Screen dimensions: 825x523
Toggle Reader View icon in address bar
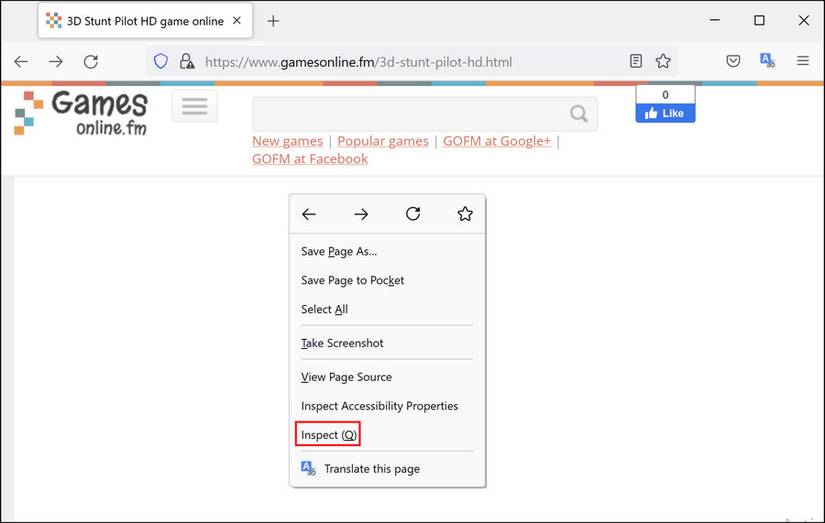click(636, 61)
